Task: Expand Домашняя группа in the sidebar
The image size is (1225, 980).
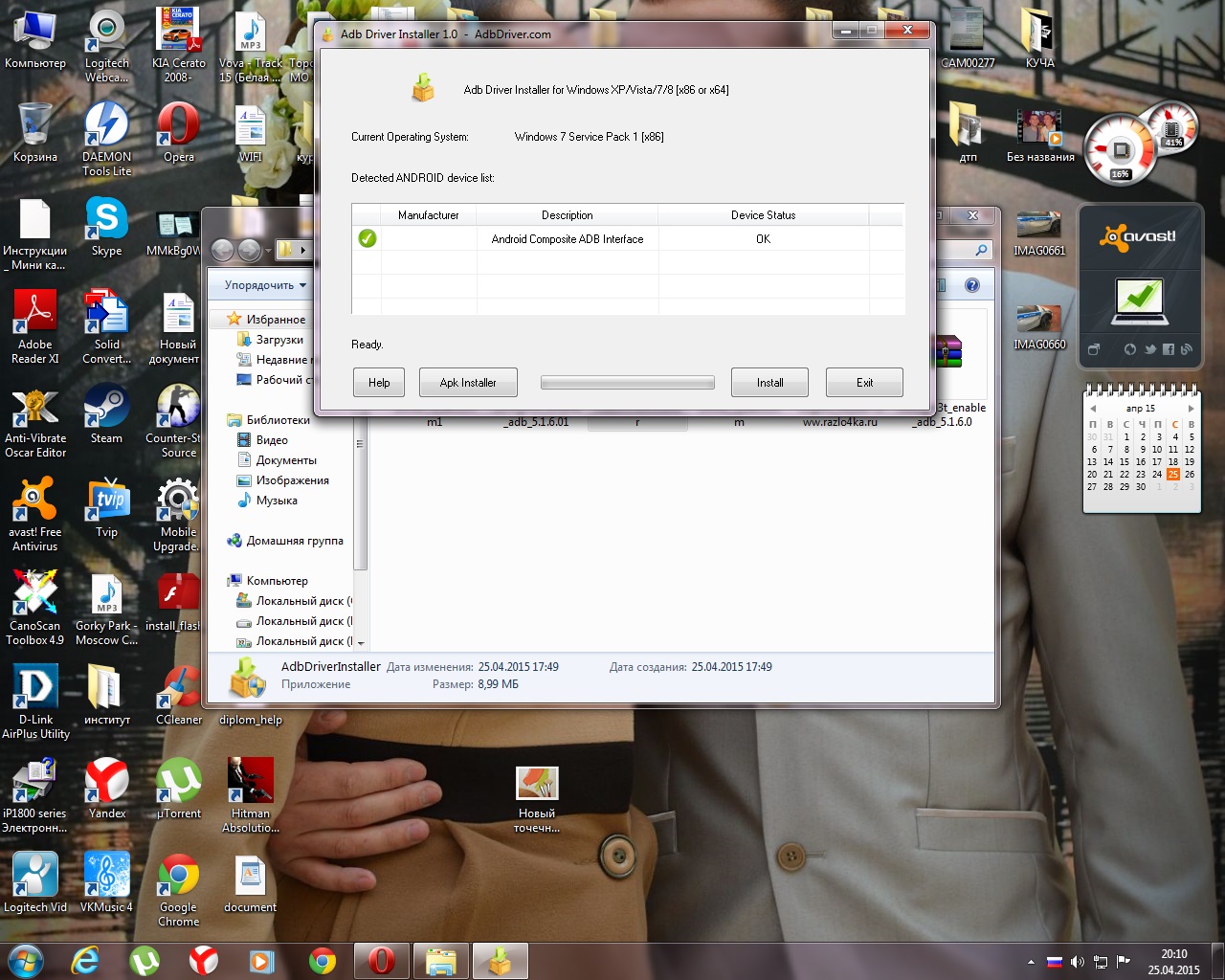Action: pos(294,541)
